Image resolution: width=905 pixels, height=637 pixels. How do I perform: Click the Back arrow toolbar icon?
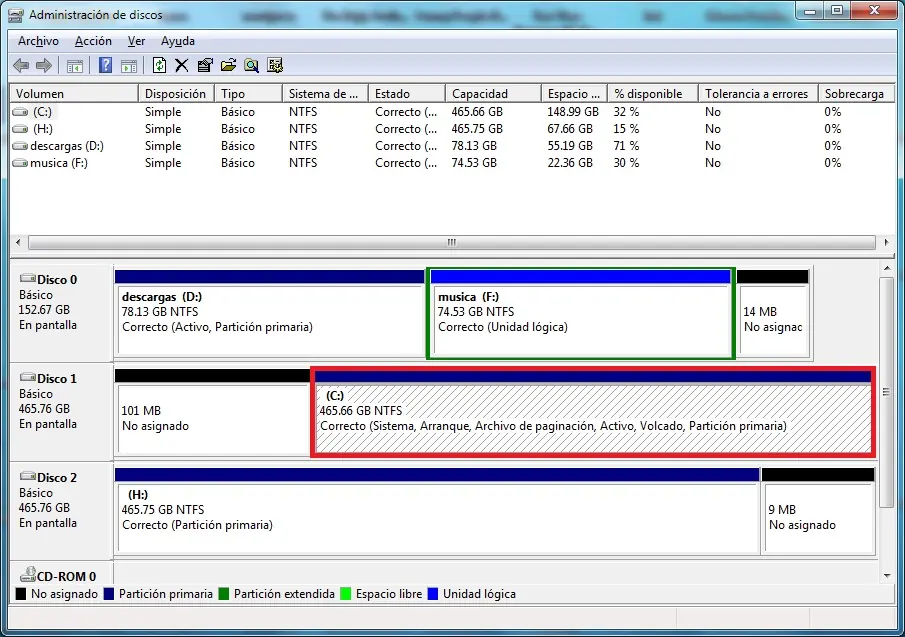[x=21, y=65]
